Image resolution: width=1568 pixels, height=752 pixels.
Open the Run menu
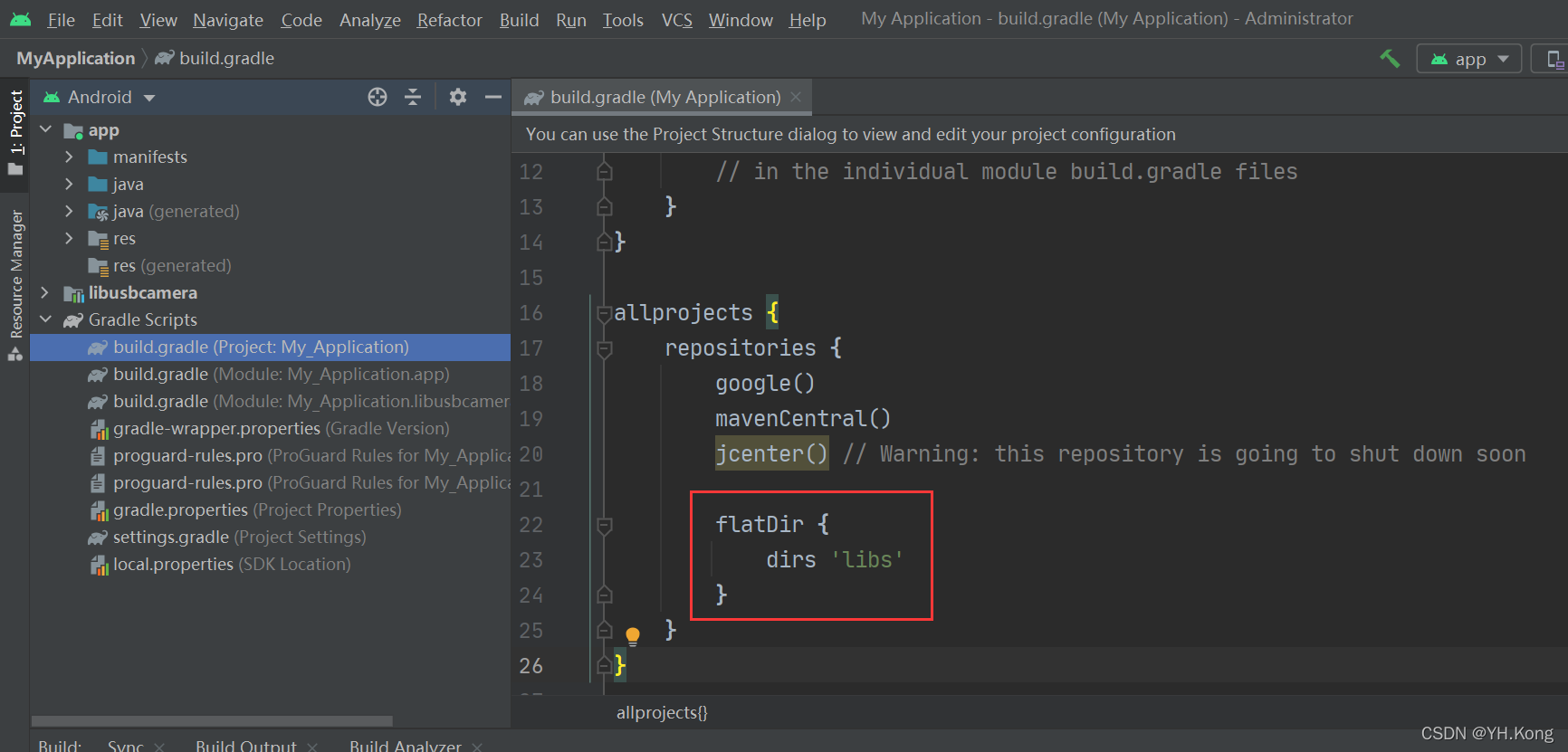click(x=571, y=20)
